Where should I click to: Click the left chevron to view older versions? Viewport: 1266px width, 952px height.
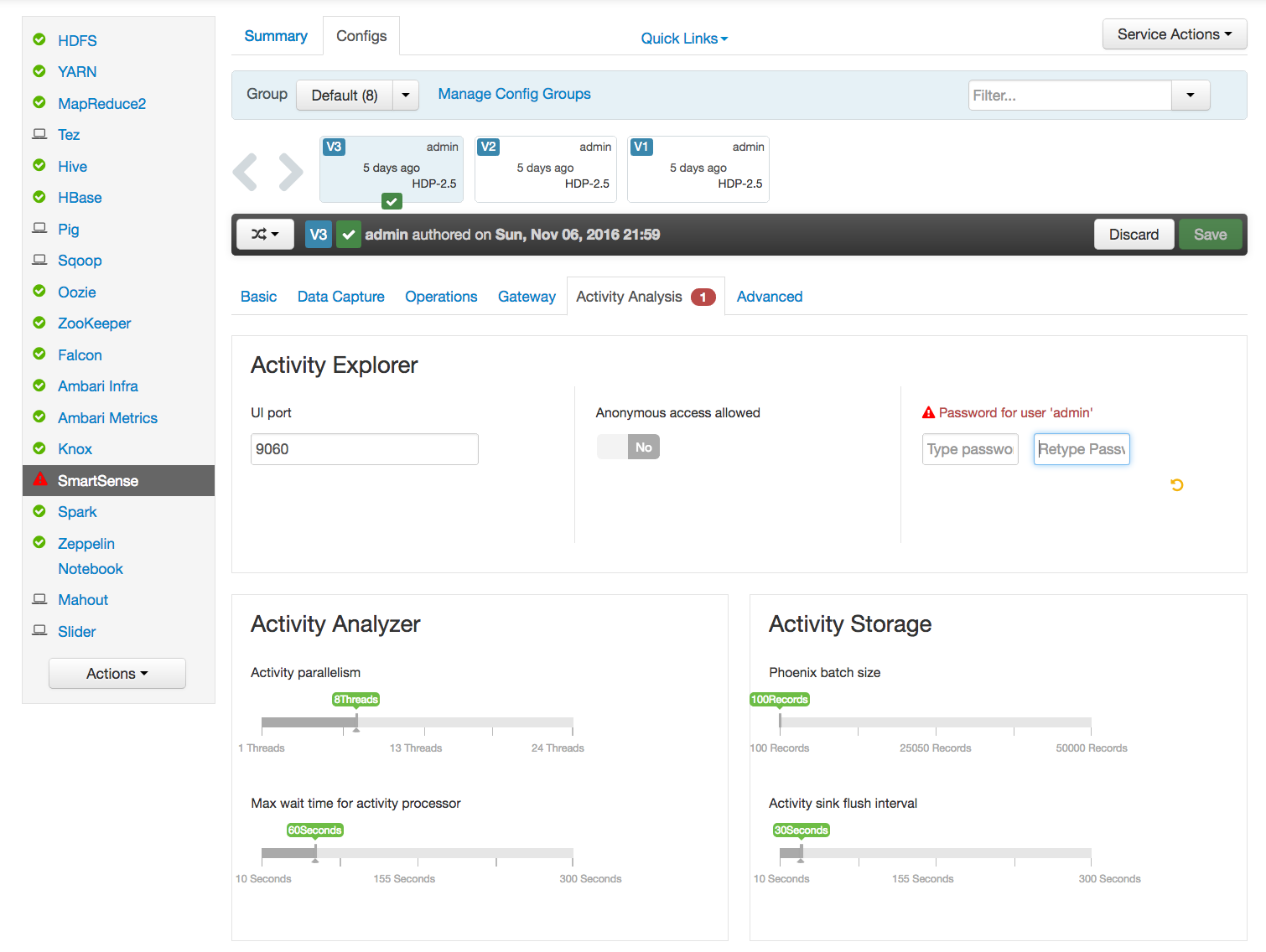245,172
